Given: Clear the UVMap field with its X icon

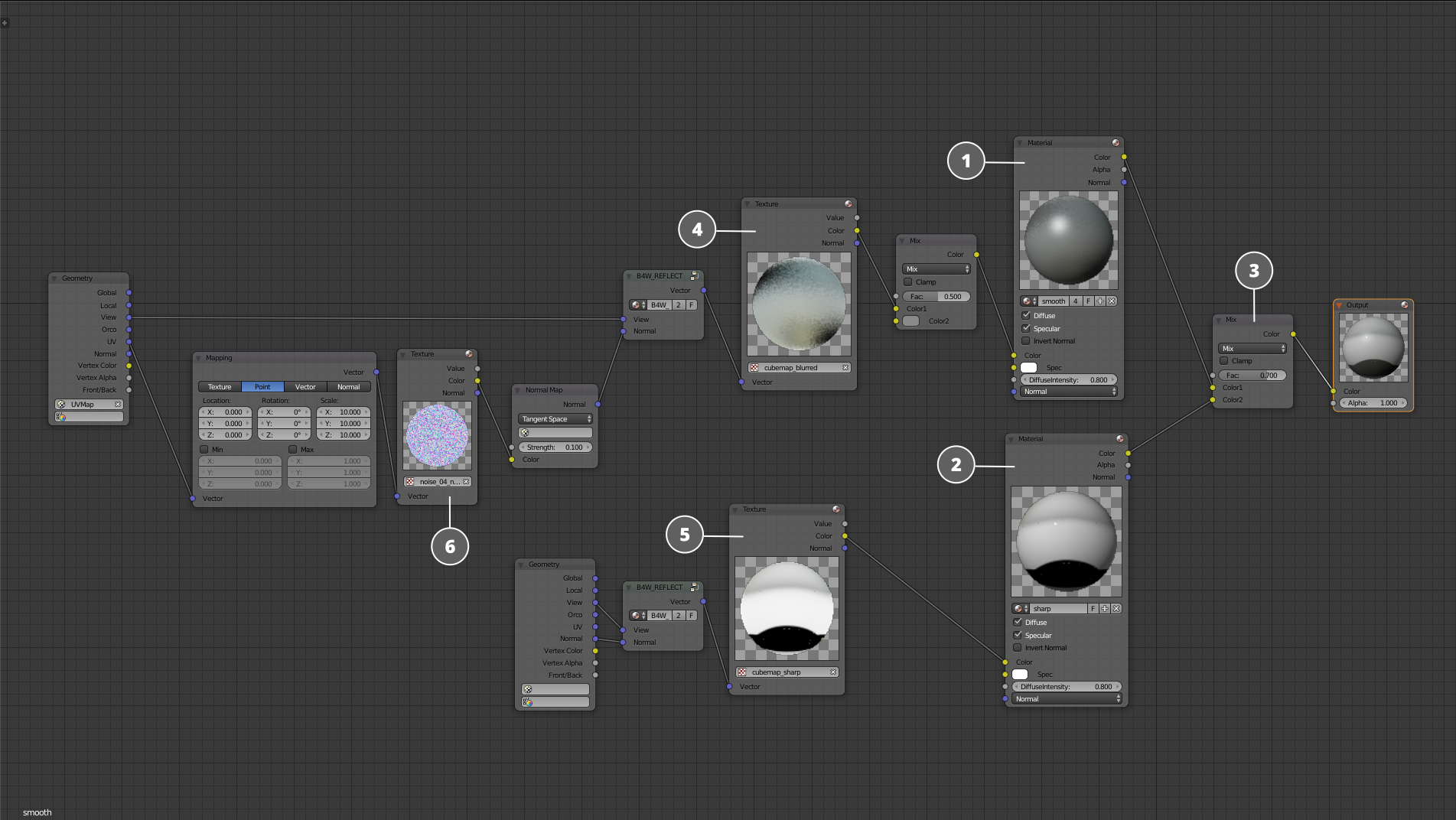Looking at the screenshot, I should pyautogui.click(x=118, y=405).
